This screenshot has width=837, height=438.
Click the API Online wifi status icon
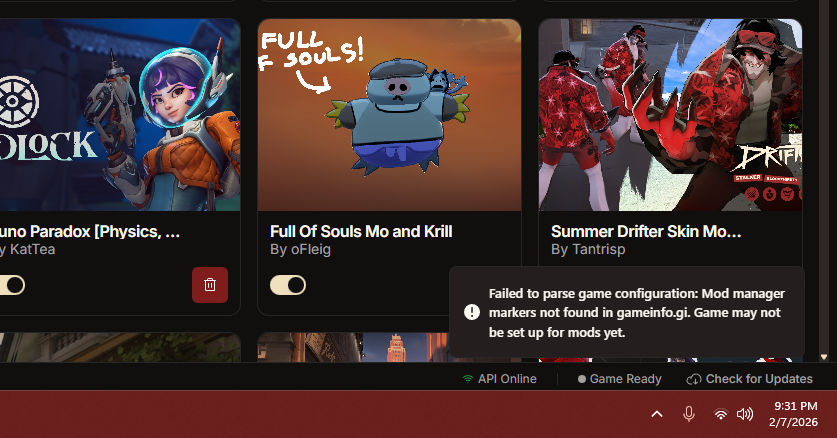[x=468, y=379]
